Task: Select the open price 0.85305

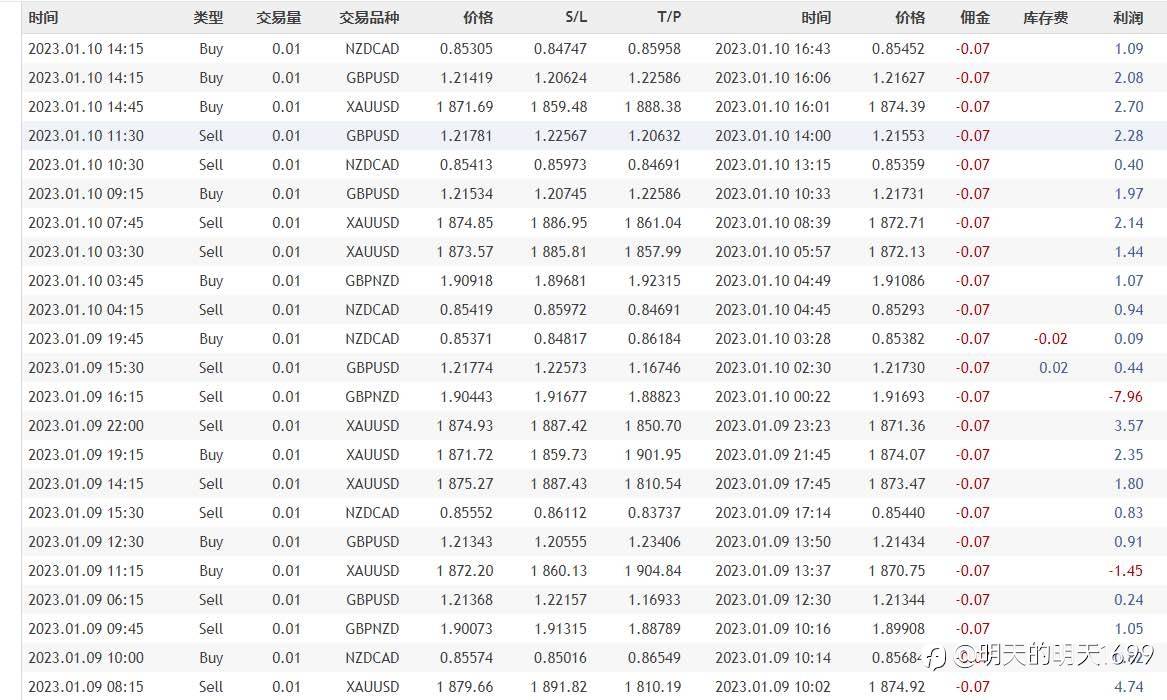Action: pos(466,49)
